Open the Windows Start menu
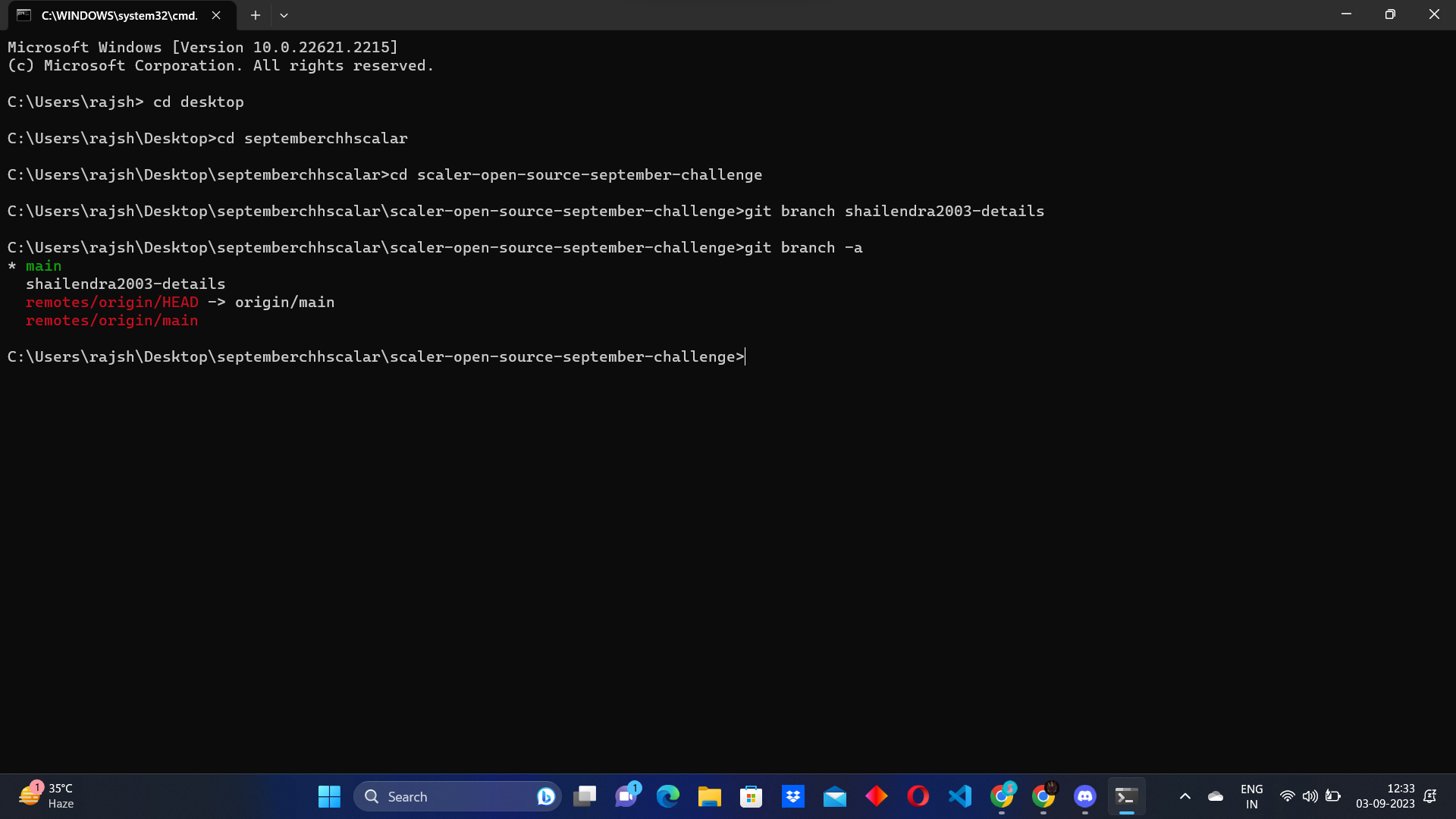This screenshot has width=1456, height=819. coord(328,796)
